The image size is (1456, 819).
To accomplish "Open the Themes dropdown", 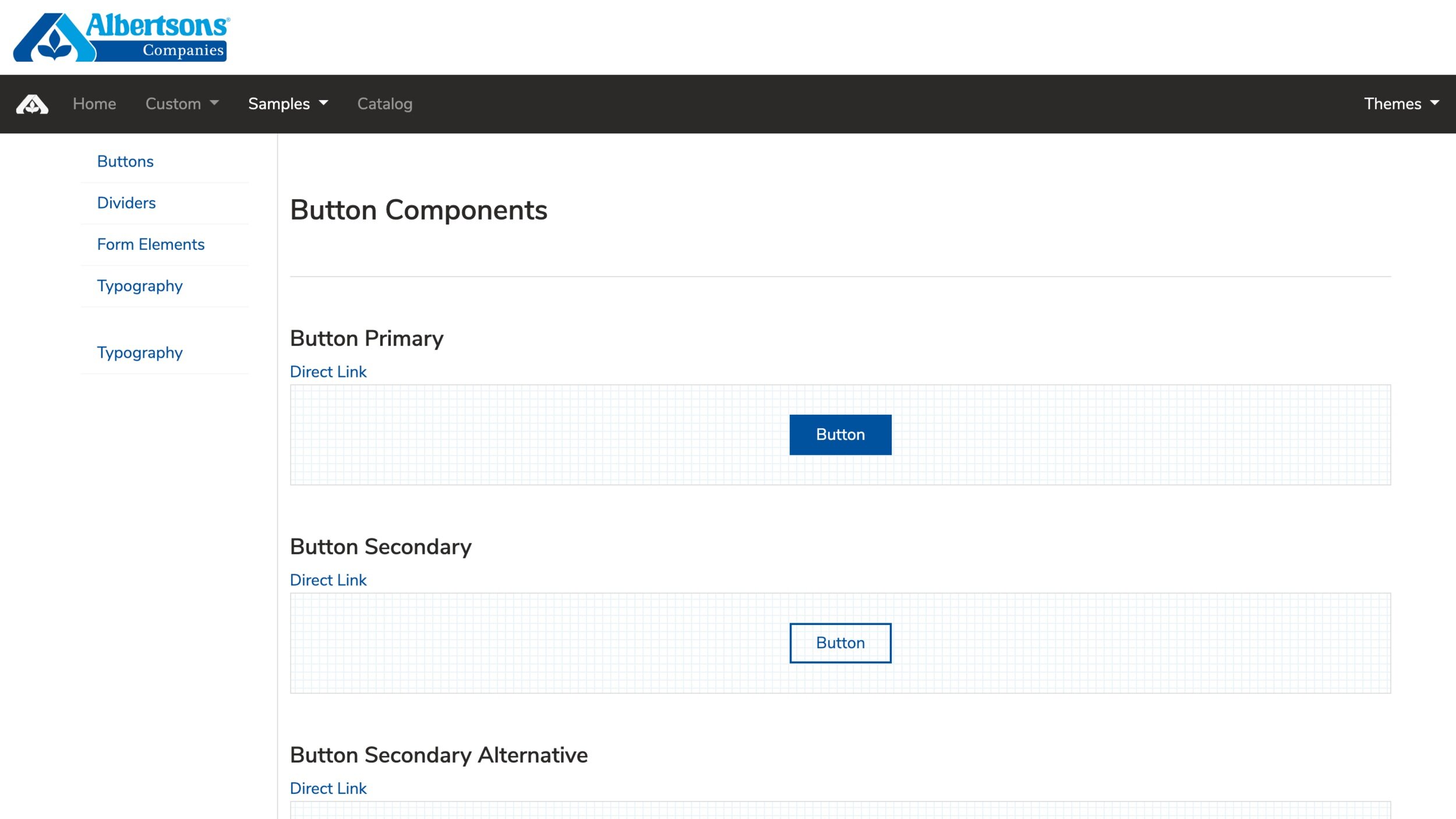I will pos(1401,104).
